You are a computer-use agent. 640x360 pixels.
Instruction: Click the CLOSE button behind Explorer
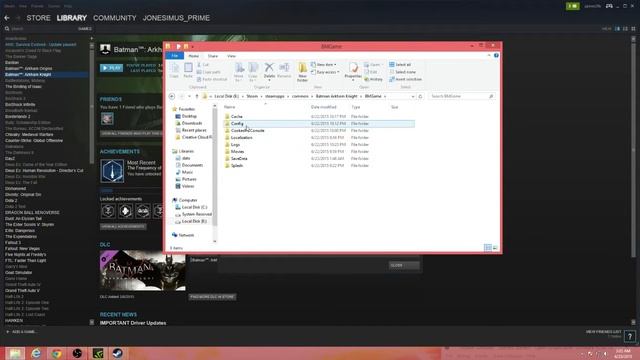[x=404, y=265]
